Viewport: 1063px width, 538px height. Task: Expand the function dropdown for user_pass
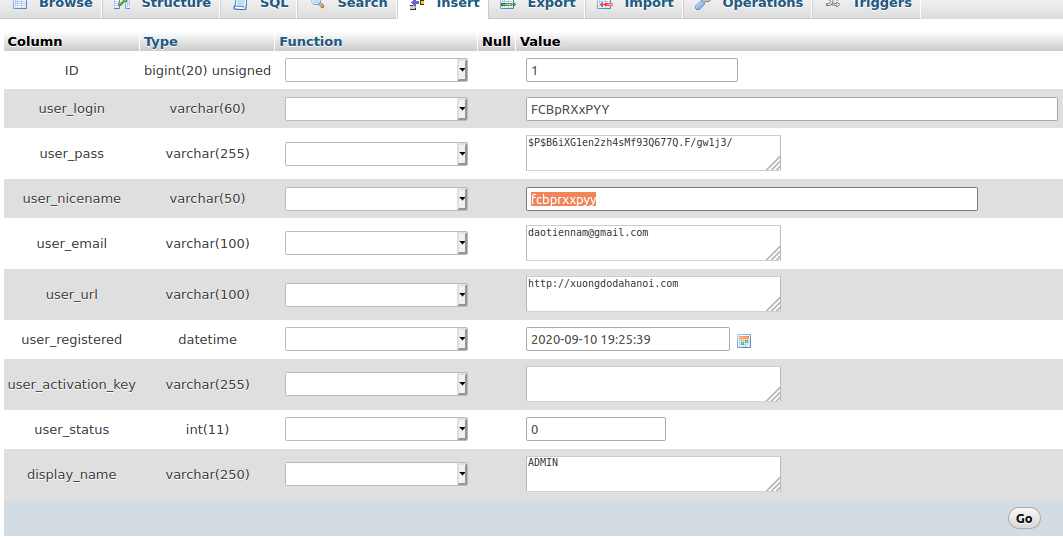(x=376, y=154)
